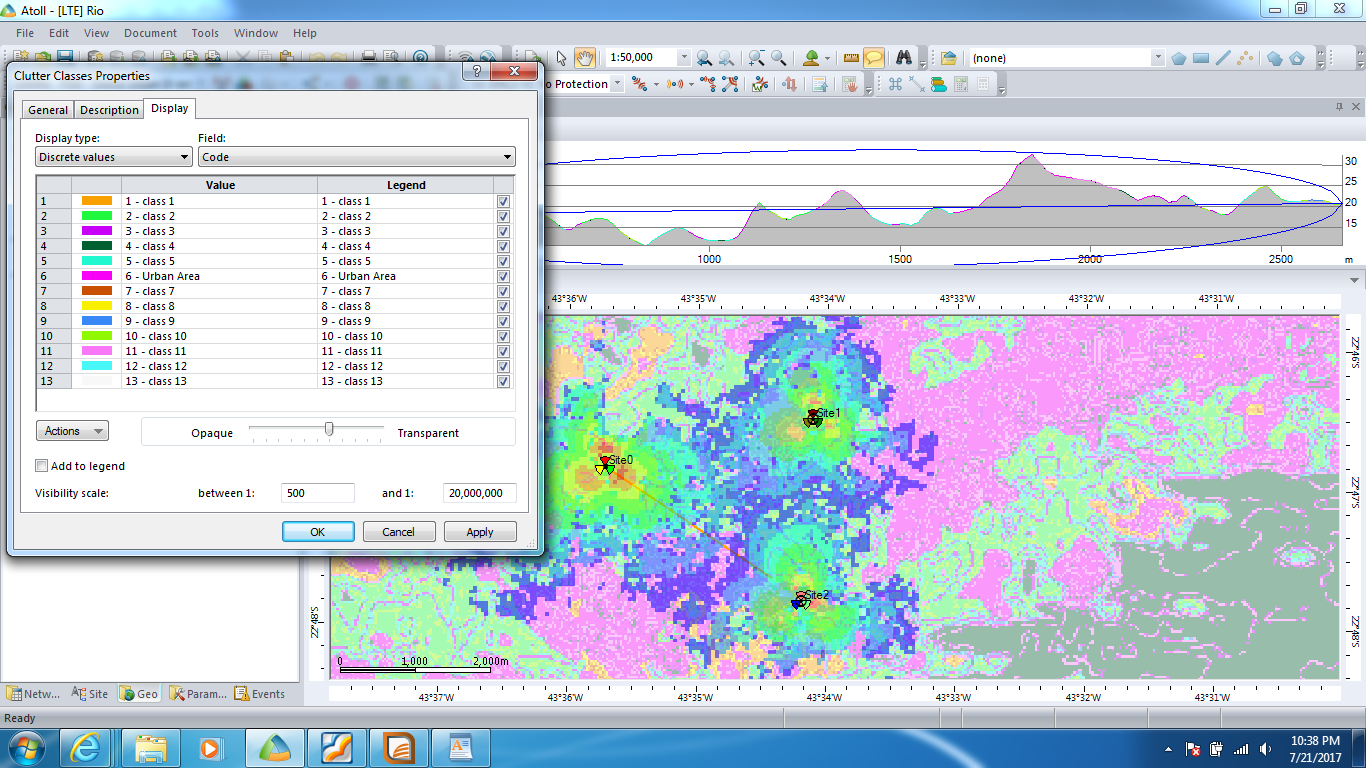The width and height of the screenshot is (1366, 768).
Task: Uncheck the class 10 row checkbox
Action: (503, 336)
